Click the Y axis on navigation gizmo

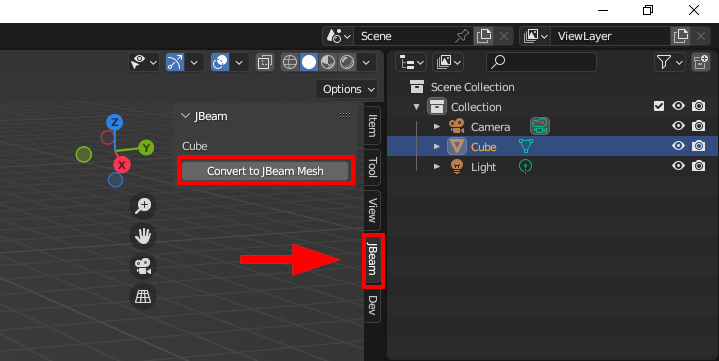click(x=146, y=148)
